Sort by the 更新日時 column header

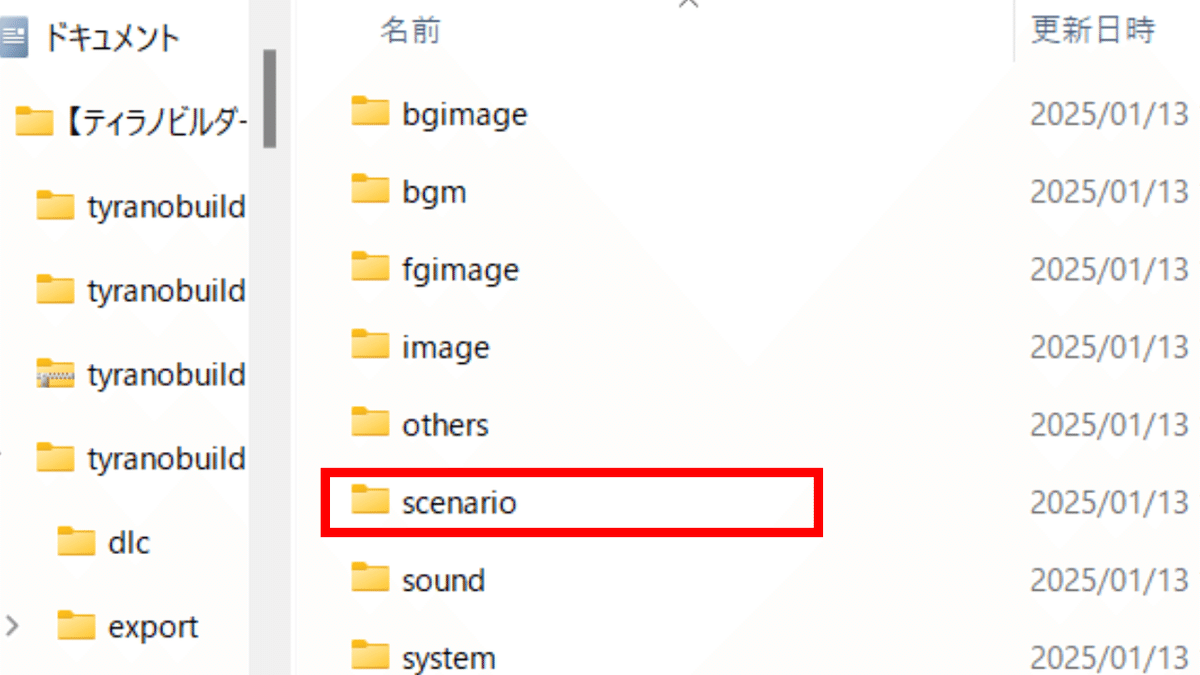coord(1093,30)
